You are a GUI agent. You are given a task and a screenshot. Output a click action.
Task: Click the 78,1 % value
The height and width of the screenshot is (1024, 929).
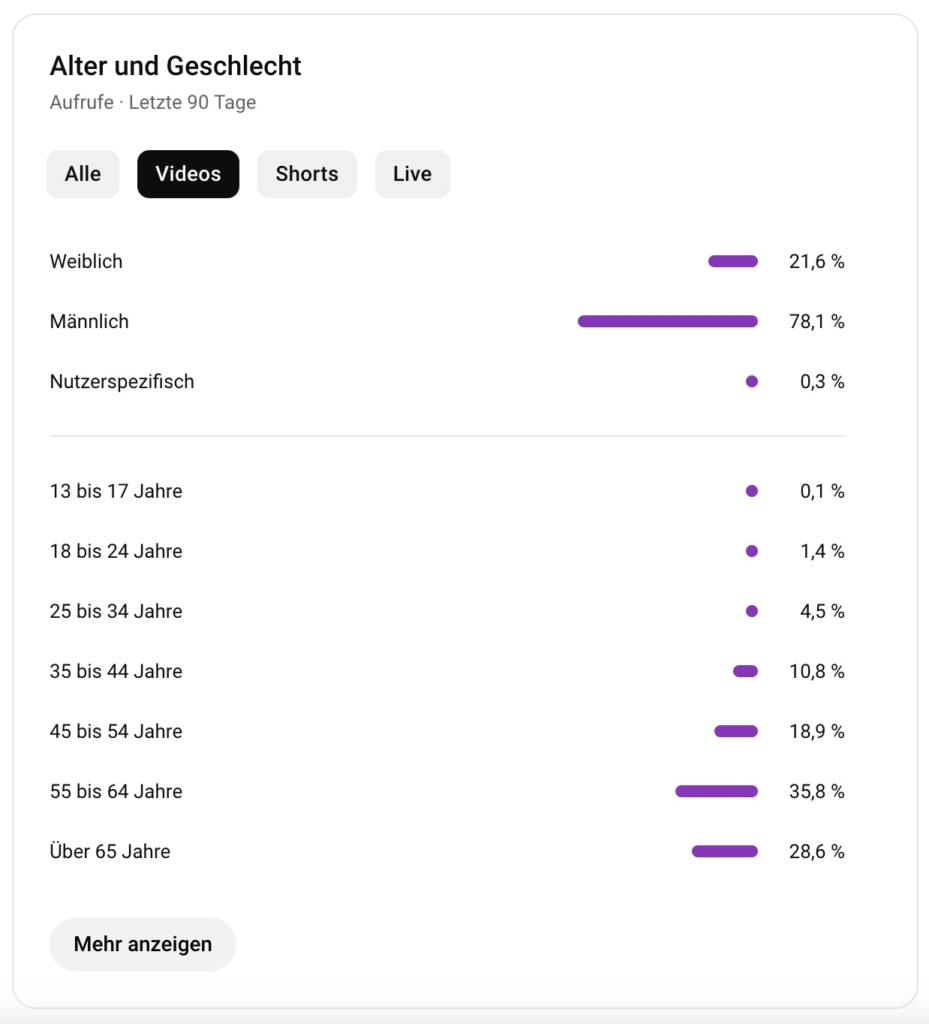tap(817, 321)
